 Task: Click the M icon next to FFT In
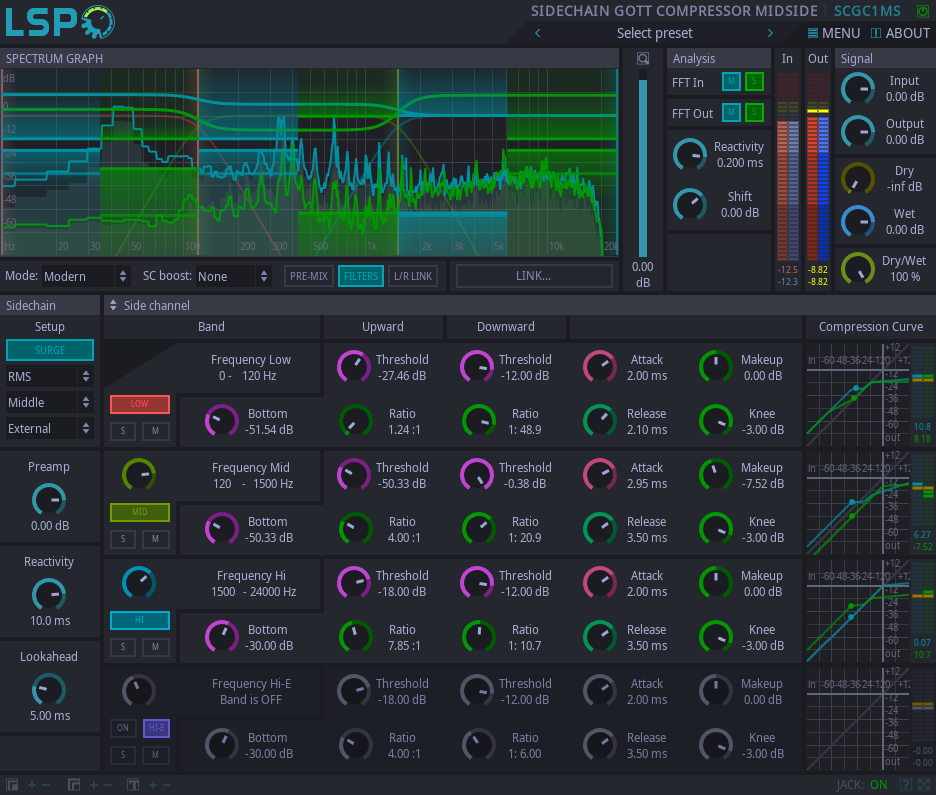[731, 82]
